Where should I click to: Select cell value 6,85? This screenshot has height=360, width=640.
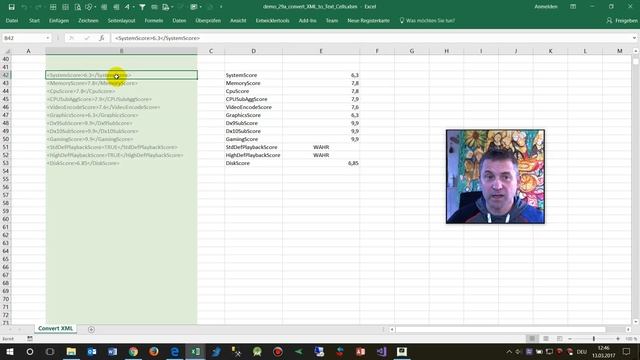321,163
